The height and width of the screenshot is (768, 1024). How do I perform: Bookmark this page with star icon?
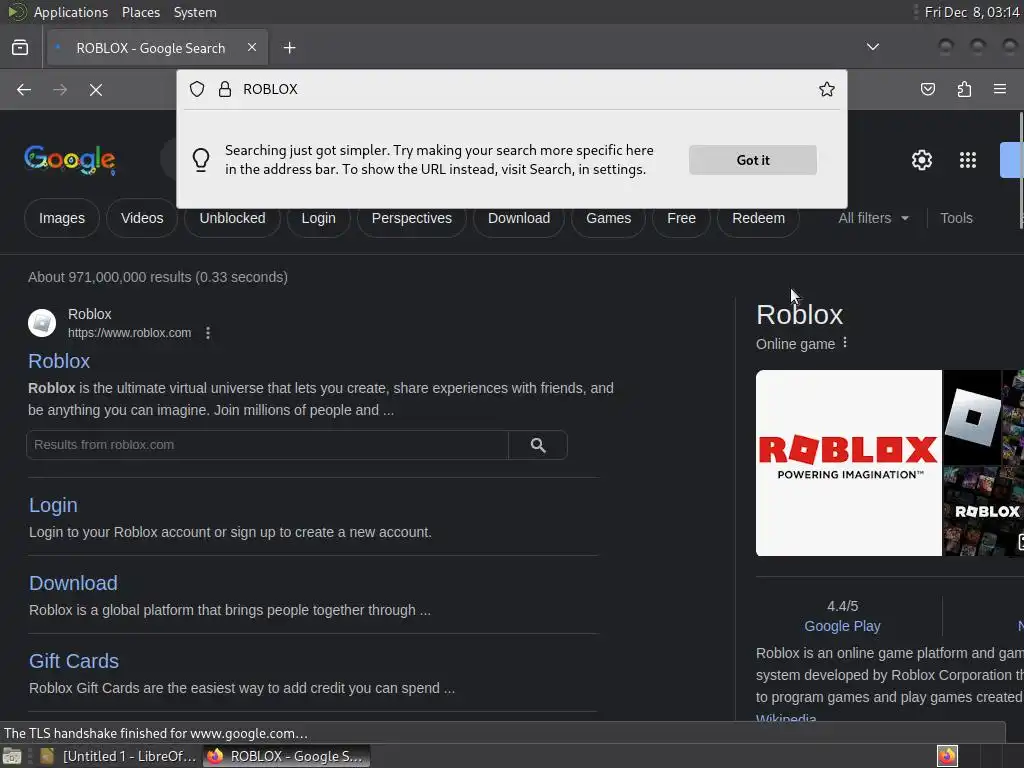(827, 89)
